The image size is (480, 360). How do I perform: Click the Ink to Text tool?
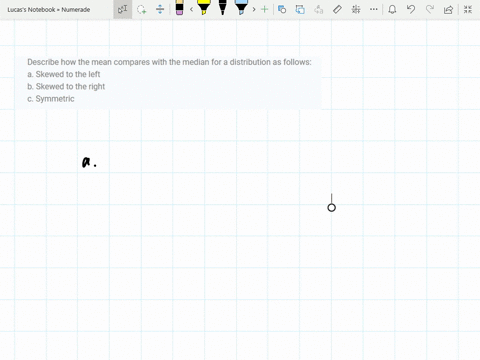click(319, 9)
